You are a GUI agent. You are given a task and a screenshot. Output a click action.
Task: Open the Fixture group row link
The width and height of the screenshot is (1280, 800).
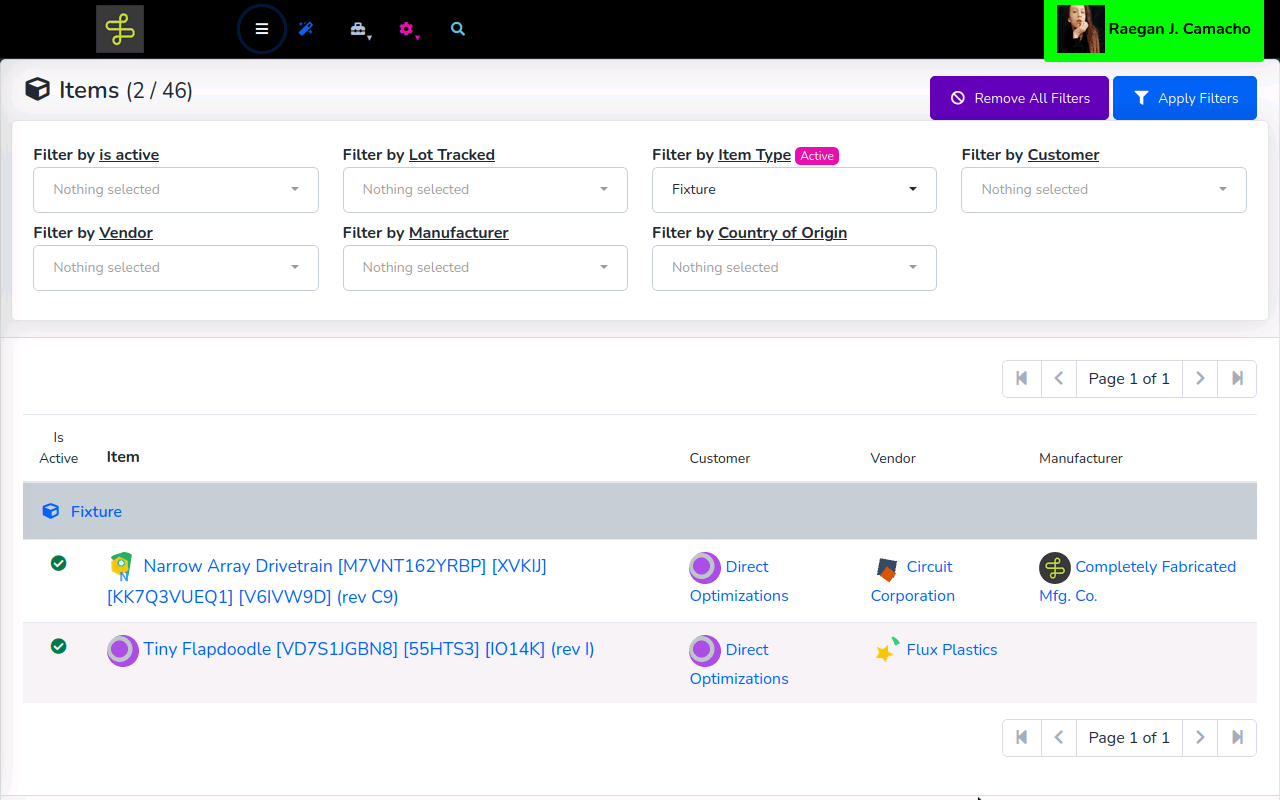tap(96, 512)
